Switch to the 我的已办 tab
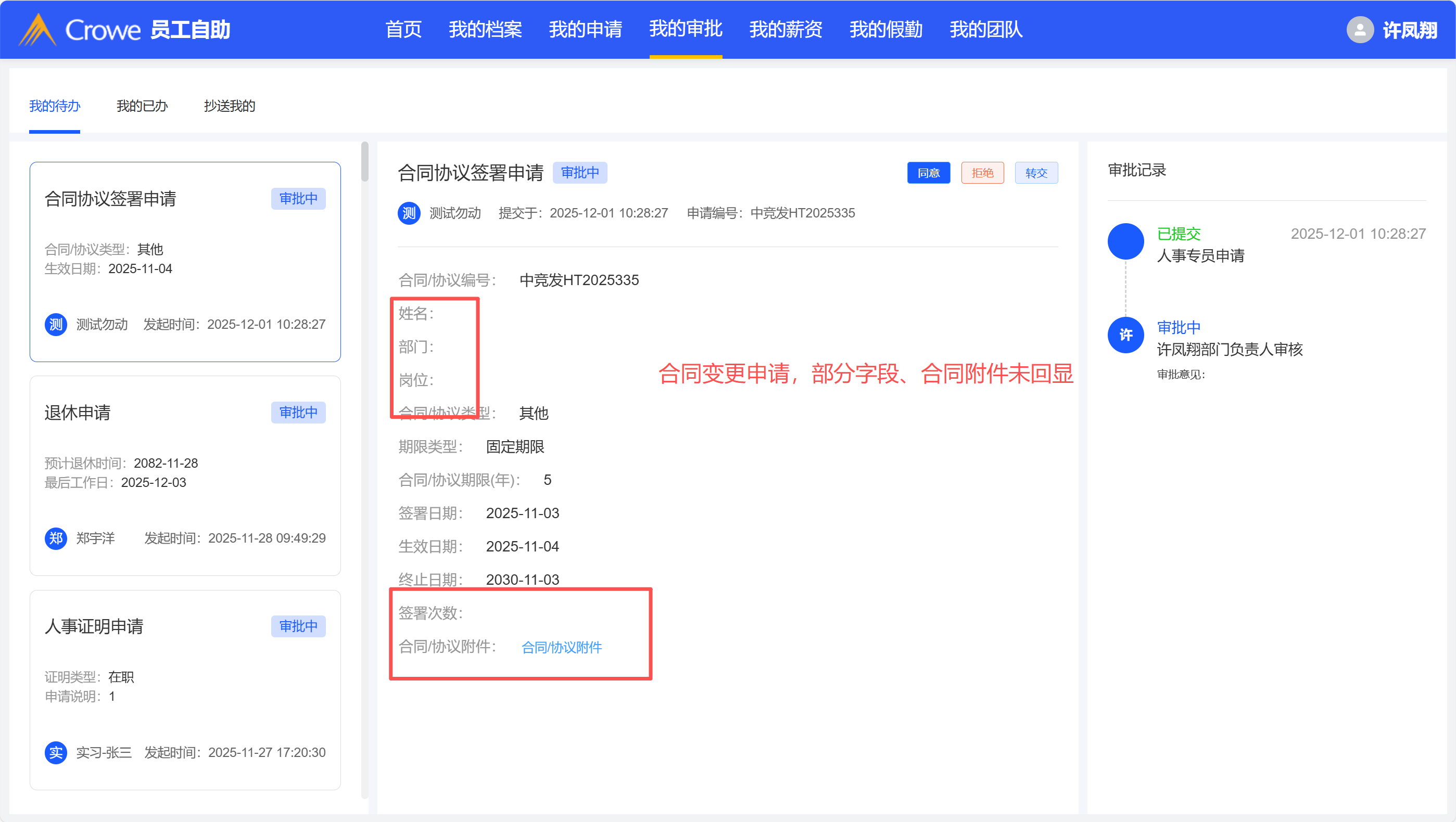This screenshot has width=1456, height=822. coord(142,106)
